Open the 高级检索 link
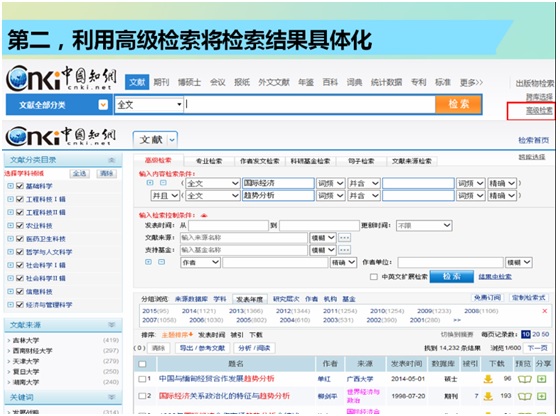The image size is (560, 416). (x=539, y=111)
